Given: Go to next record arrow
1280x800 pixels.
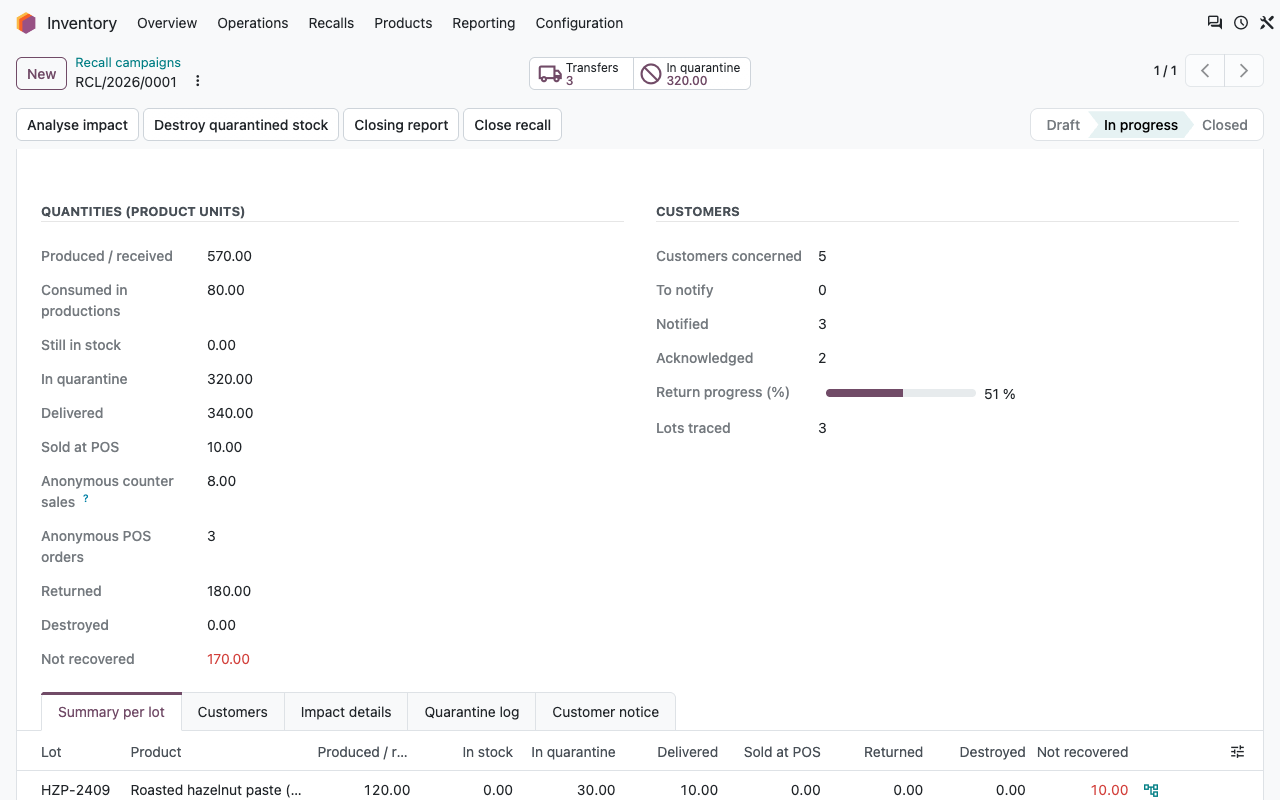Looking at the screenshot, I should (1244, 71).
